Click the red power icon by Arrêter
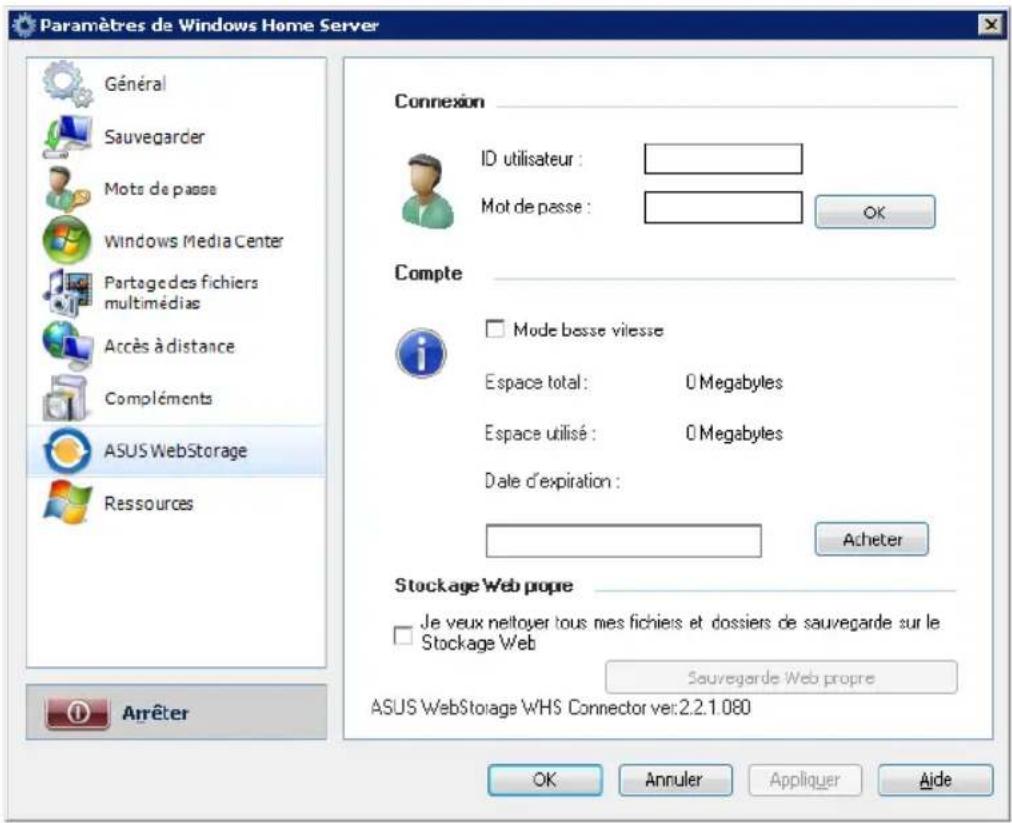The image size is (1012, 823). click(78, 713)
